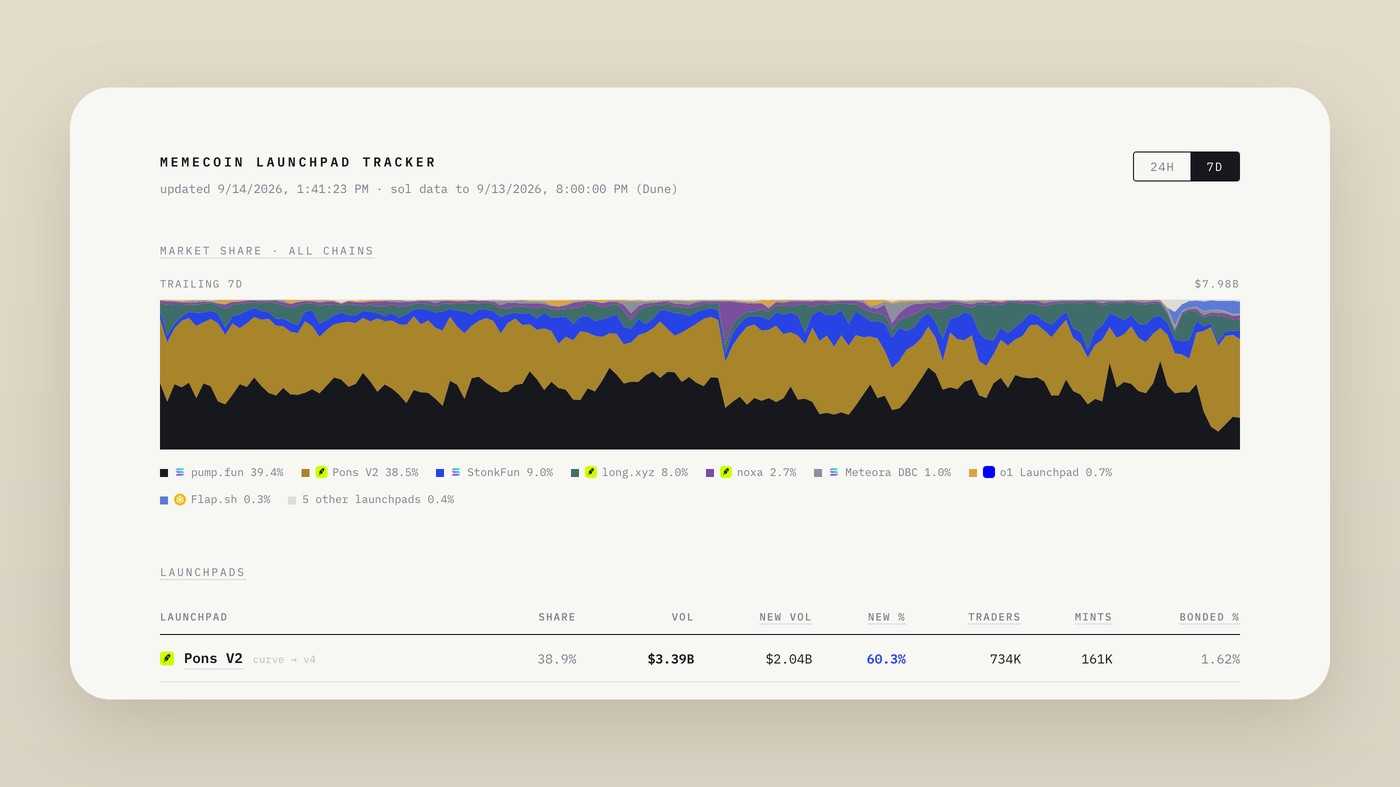Screen dimensions: 1400x787
Task: Click the '161K' mints cell
Action: 1096,659
